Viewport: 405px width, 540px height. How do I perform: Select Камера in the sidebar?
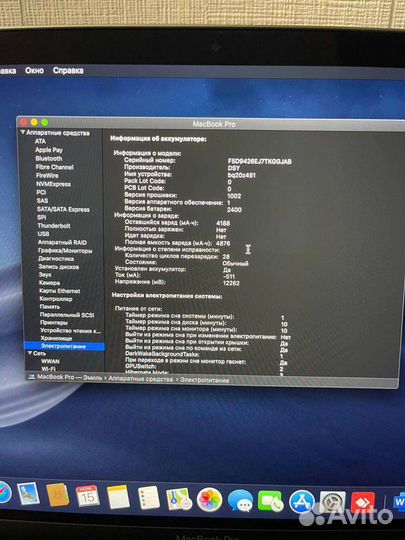(x=49, y=283)
